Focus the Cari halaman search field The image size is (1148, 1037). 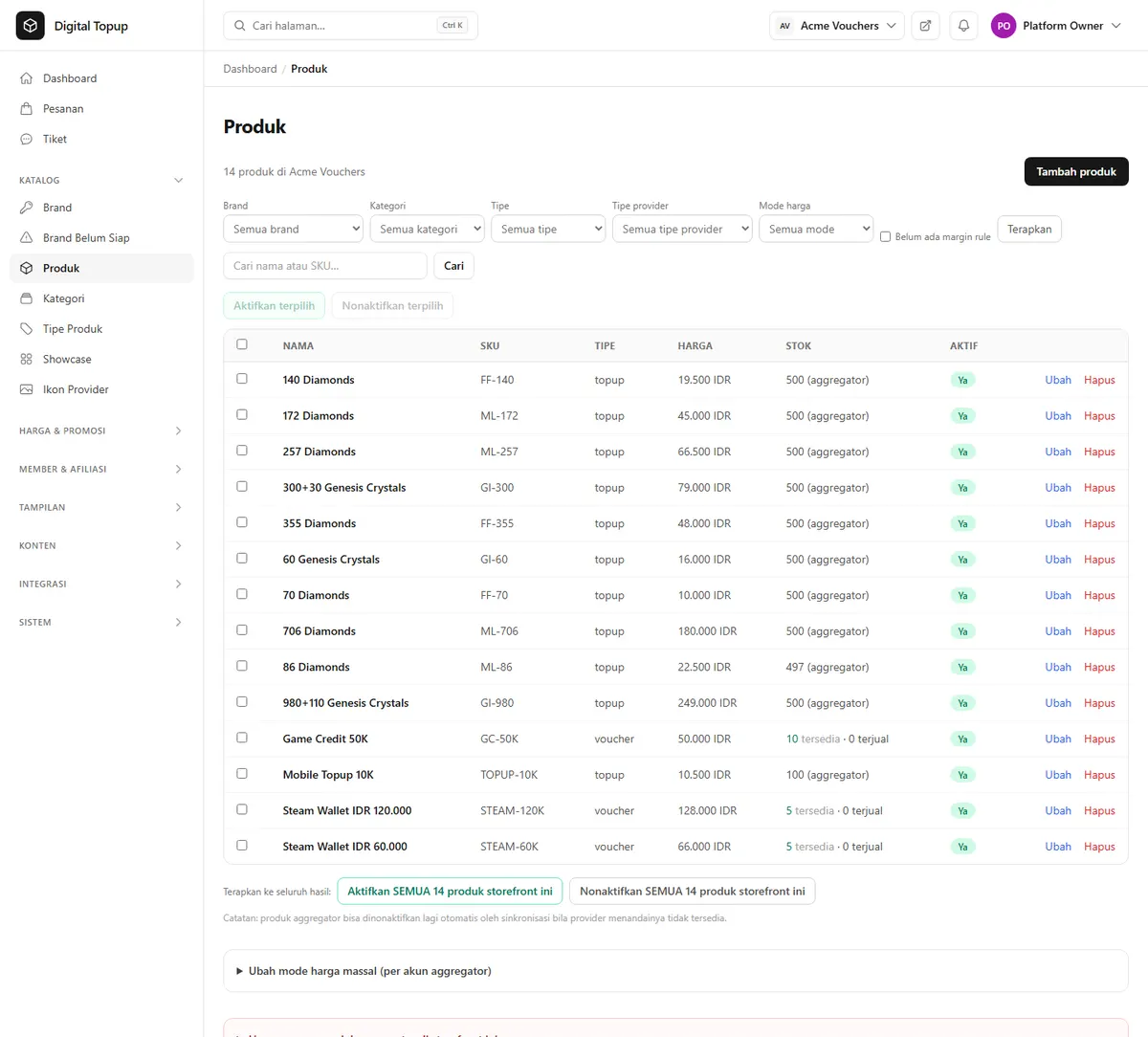click(x=350, y=26)
